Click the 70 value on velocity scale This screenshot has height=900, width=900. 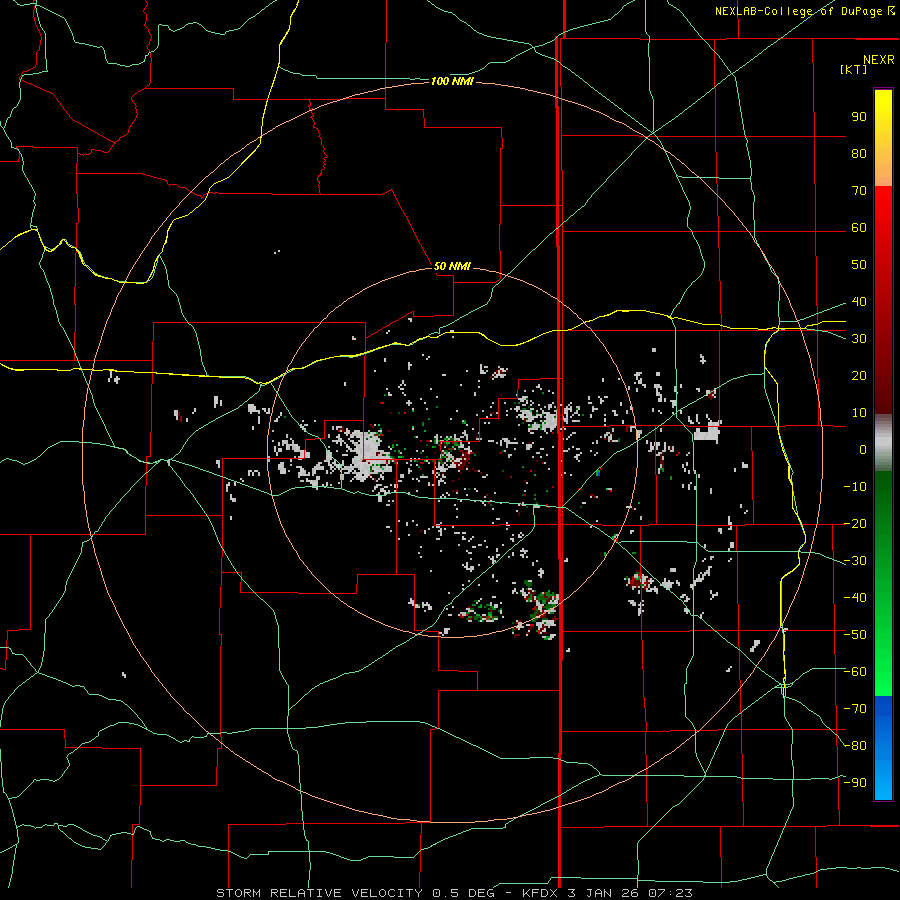859,191
